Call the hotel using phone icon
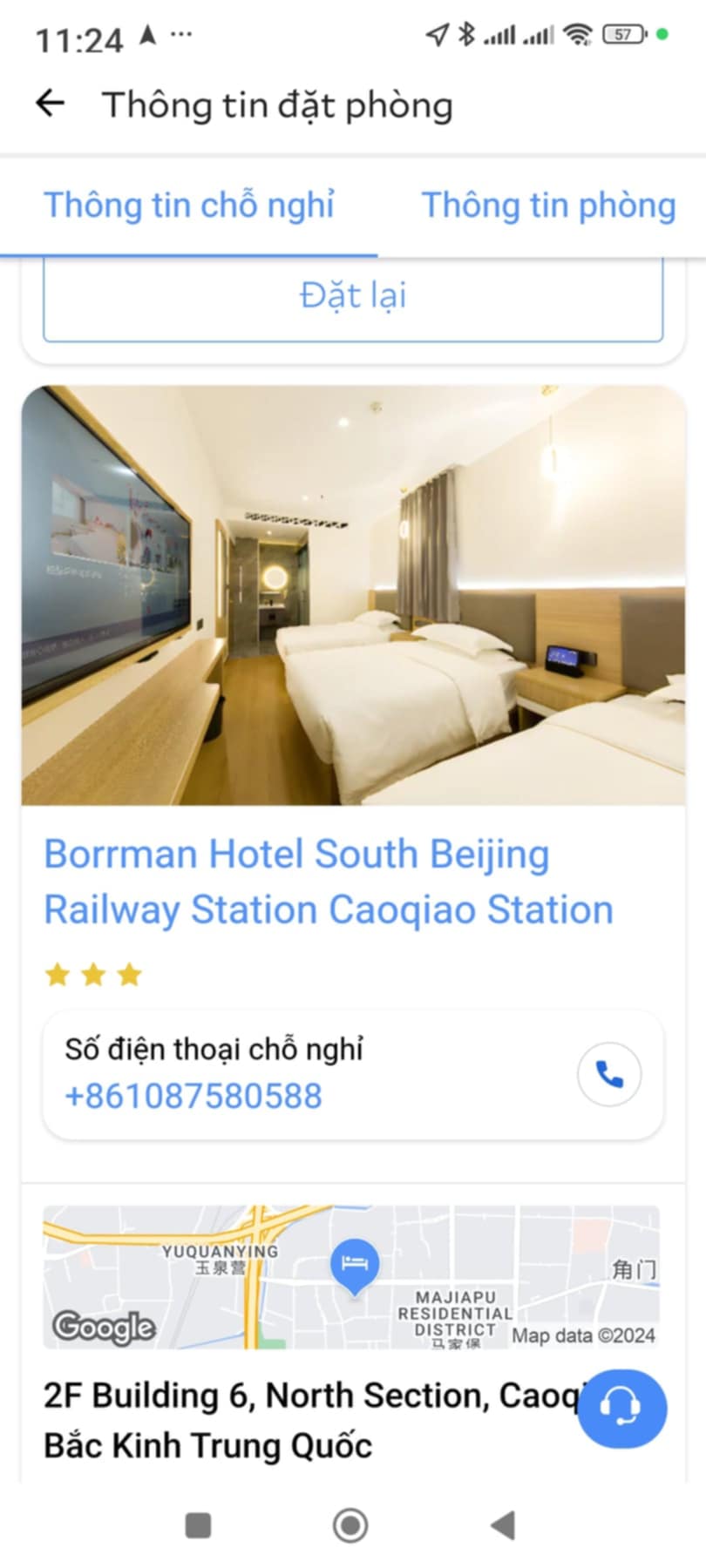The height and width of the screenshot is (1568, 706). (x=609, y=1075)
